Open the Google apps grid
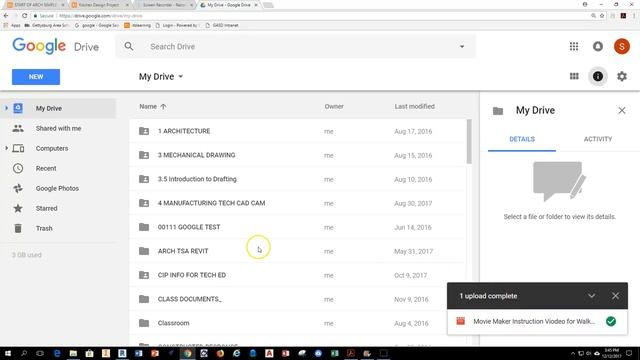The image size is (640, 360). pos(574,47)
